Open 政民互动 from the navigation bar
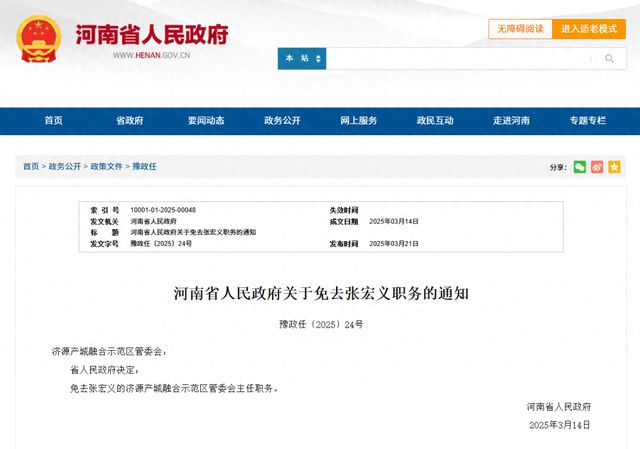640x449 pixels. click(435, 121)
